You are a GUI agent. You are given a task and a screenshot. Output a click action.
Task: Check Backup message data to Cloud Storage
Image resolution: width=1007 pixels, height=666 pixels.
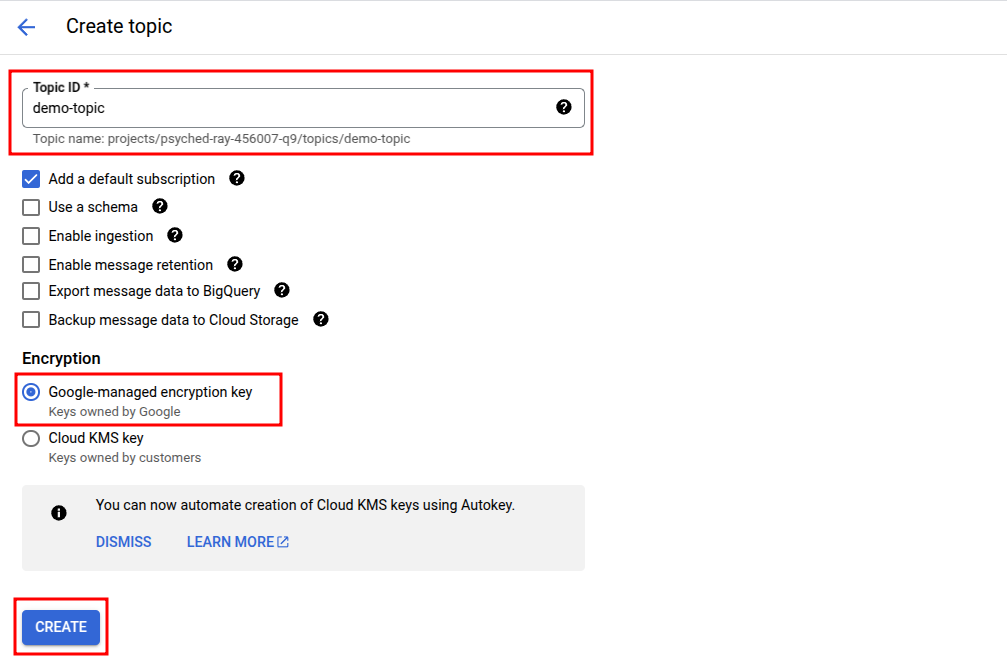point(31,320)
